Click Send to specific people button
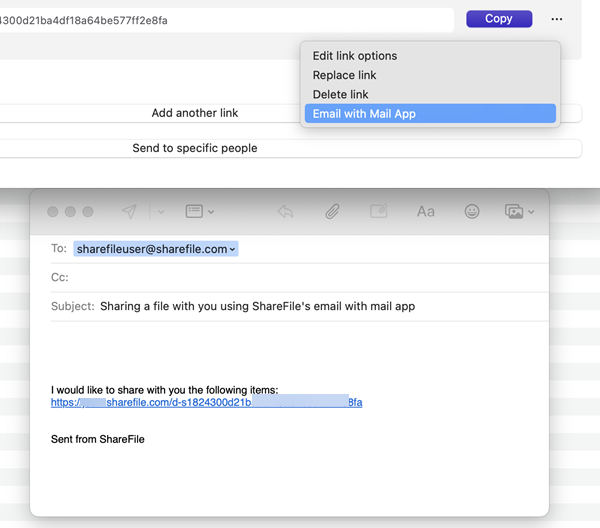This screenshot has width=600, height=528. (x=194, y=148)
